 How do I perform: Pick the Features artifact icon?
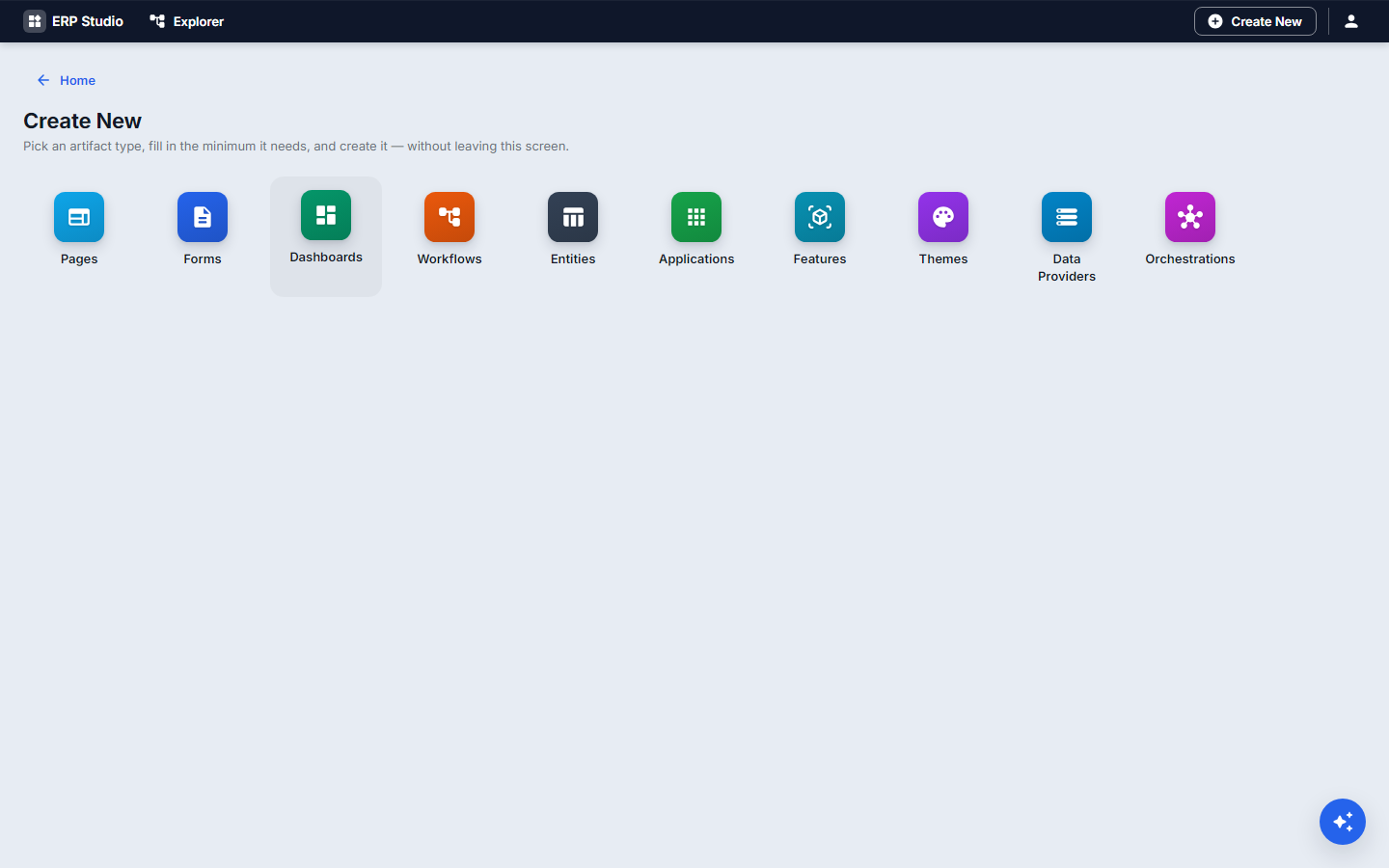[820, 217]
